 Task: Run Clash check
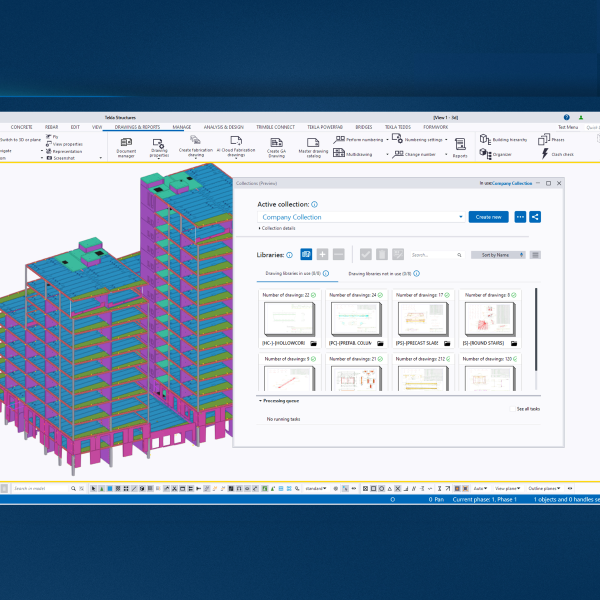557,154
